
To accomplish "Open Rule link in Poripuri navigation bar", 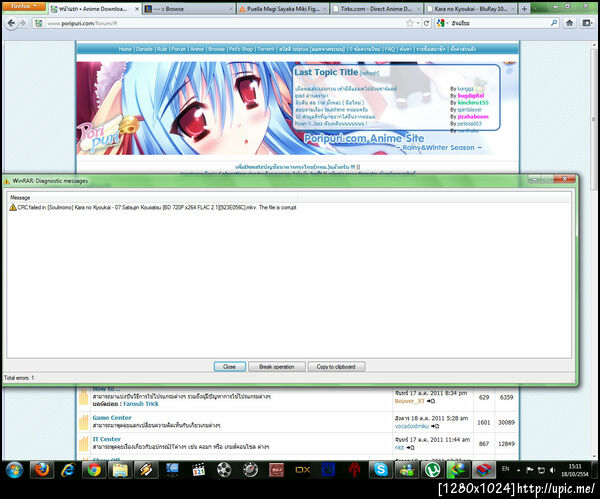I will 162,49.
